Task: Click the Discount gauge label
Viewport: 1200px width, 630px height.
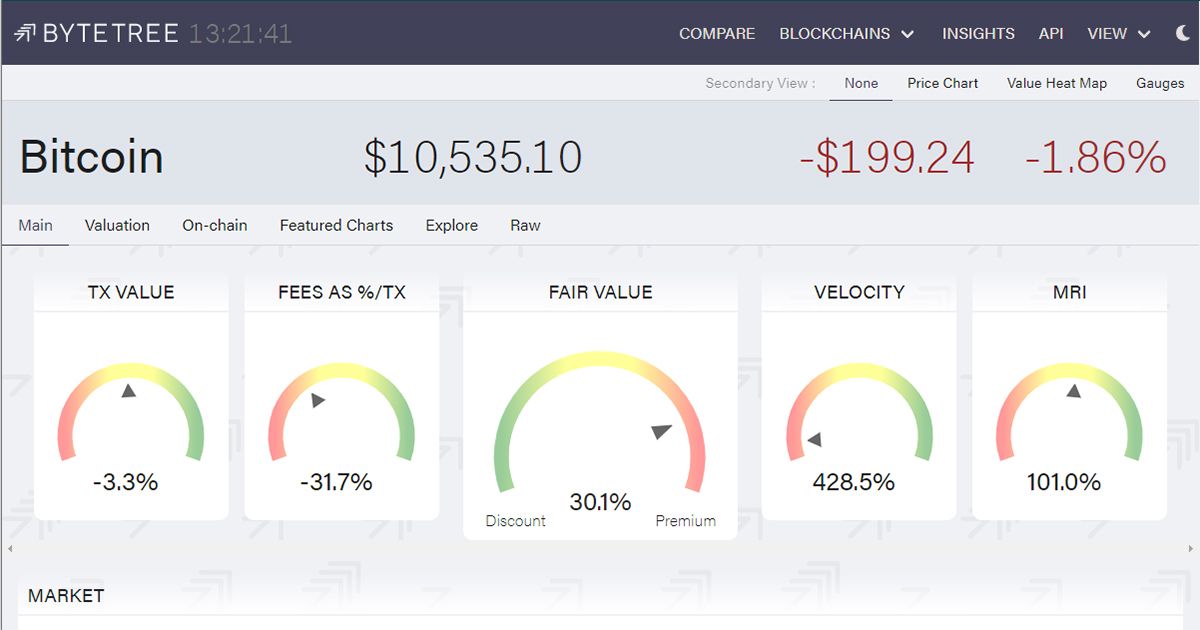Action: pos(515,521)
